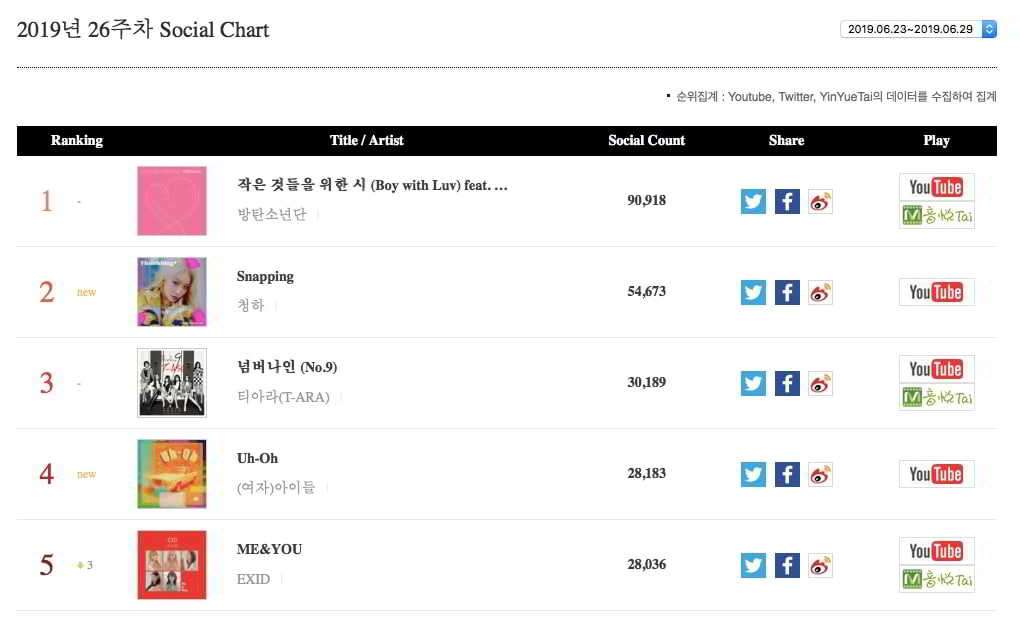1020x620 pixels.
Task: Share Uh-Oh on Twitter
Action: [753, 474]
